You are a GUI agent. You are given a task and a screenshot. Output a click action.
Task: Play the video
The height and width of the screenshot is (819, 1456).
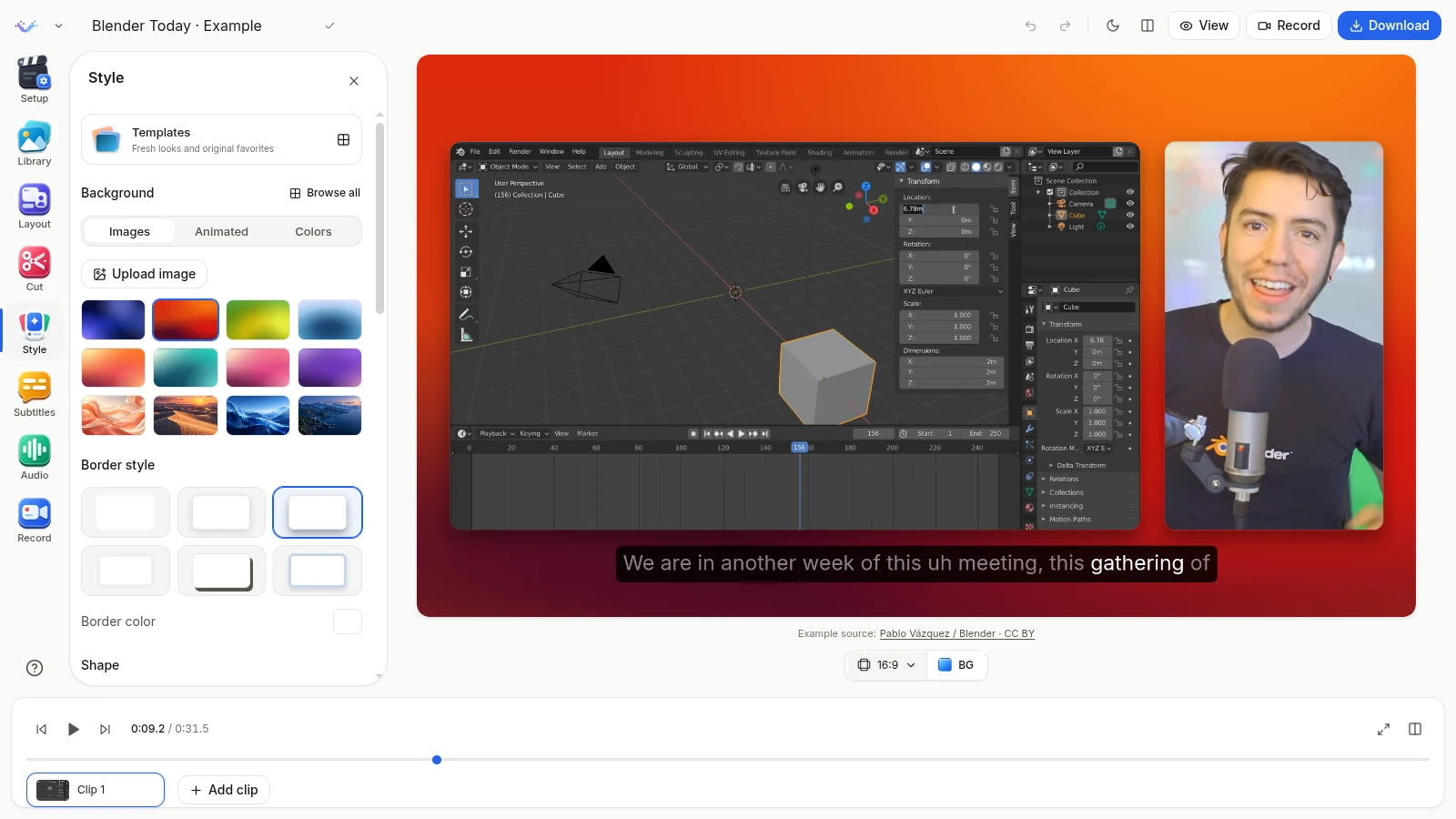74,729
